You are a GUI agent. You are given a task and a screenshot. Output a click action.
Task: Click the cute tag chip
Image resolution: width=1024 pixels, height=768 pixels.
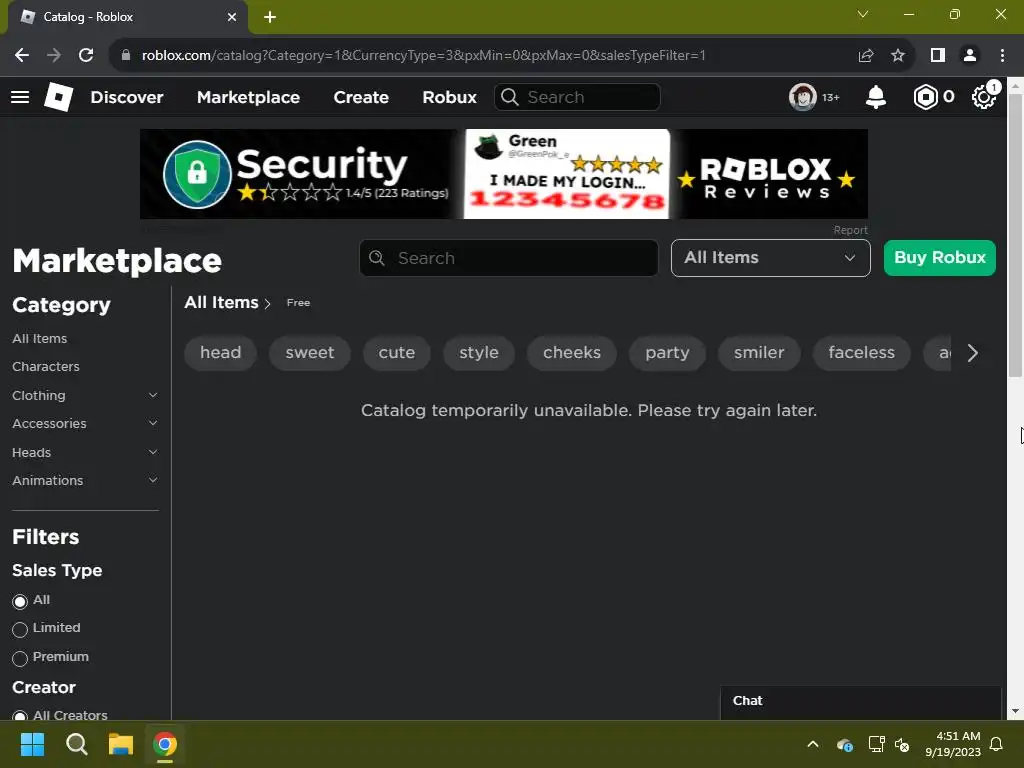(396, 353)
